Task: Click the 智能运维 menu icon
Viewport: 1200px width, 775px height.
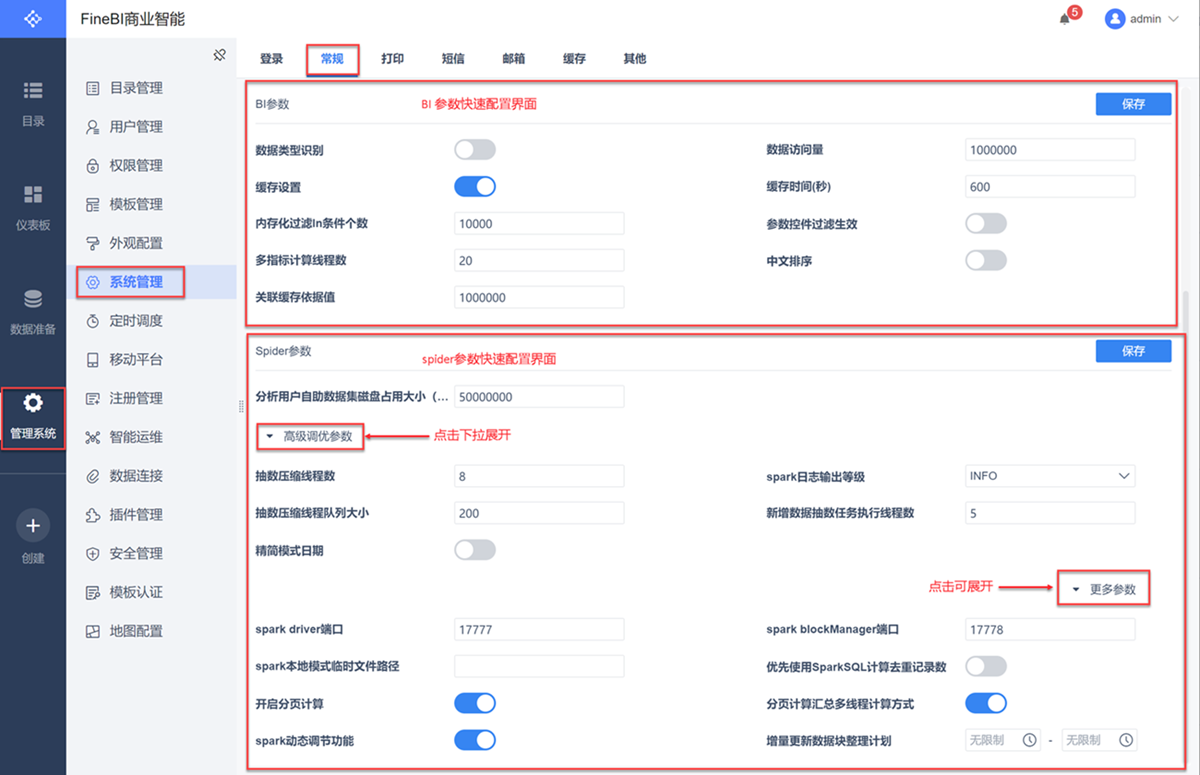Action: pyautogui.click(x=93, y=437)
